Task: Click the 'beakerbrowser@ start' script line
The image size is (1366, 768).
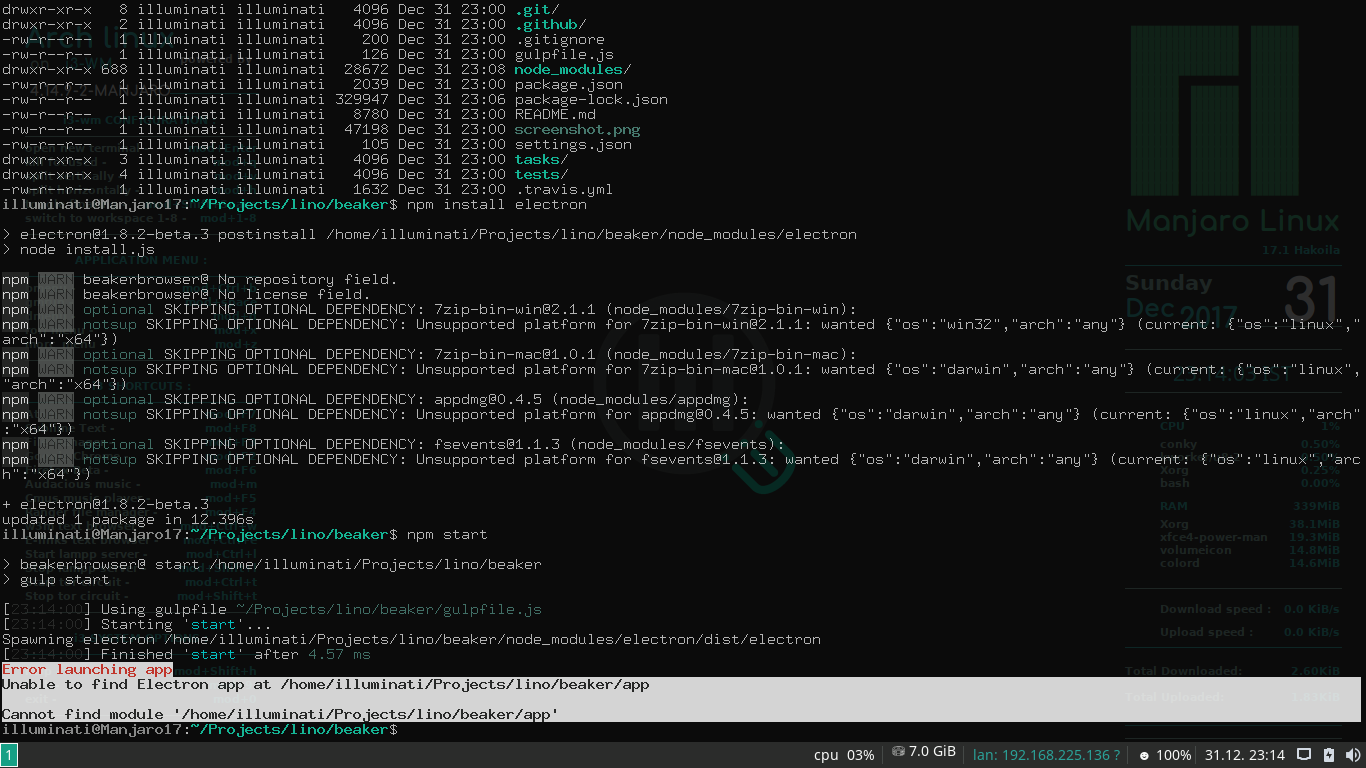Action: coord(272,564)
